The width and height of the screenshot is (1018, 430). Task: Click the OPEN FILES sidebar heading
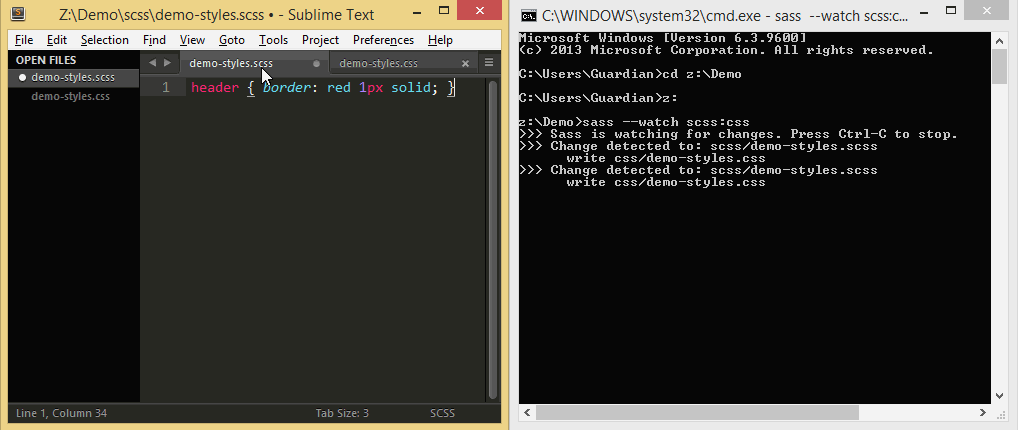[46, 60]
